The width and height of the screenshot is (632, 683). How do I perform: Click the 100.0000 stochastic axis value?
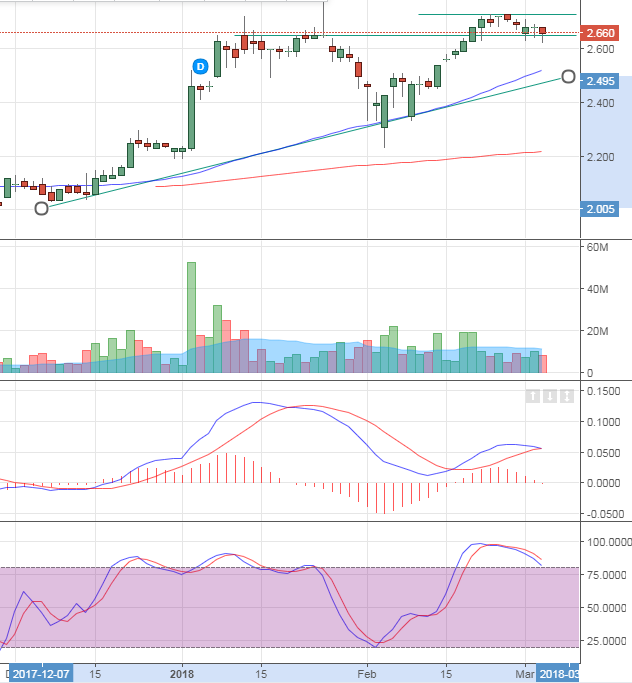click(609, 542)
